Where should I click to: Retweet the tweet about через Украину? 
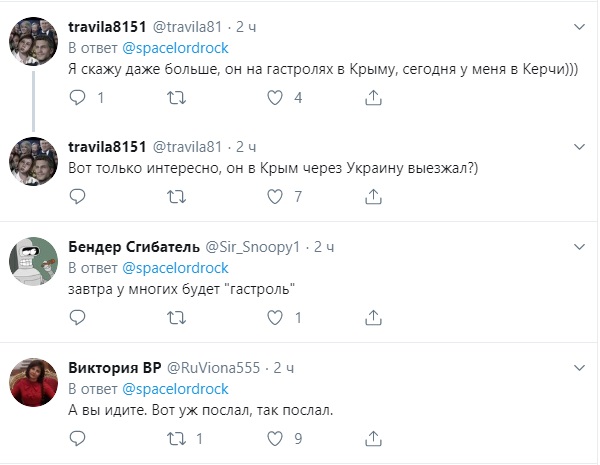click(x=177, y=197)
